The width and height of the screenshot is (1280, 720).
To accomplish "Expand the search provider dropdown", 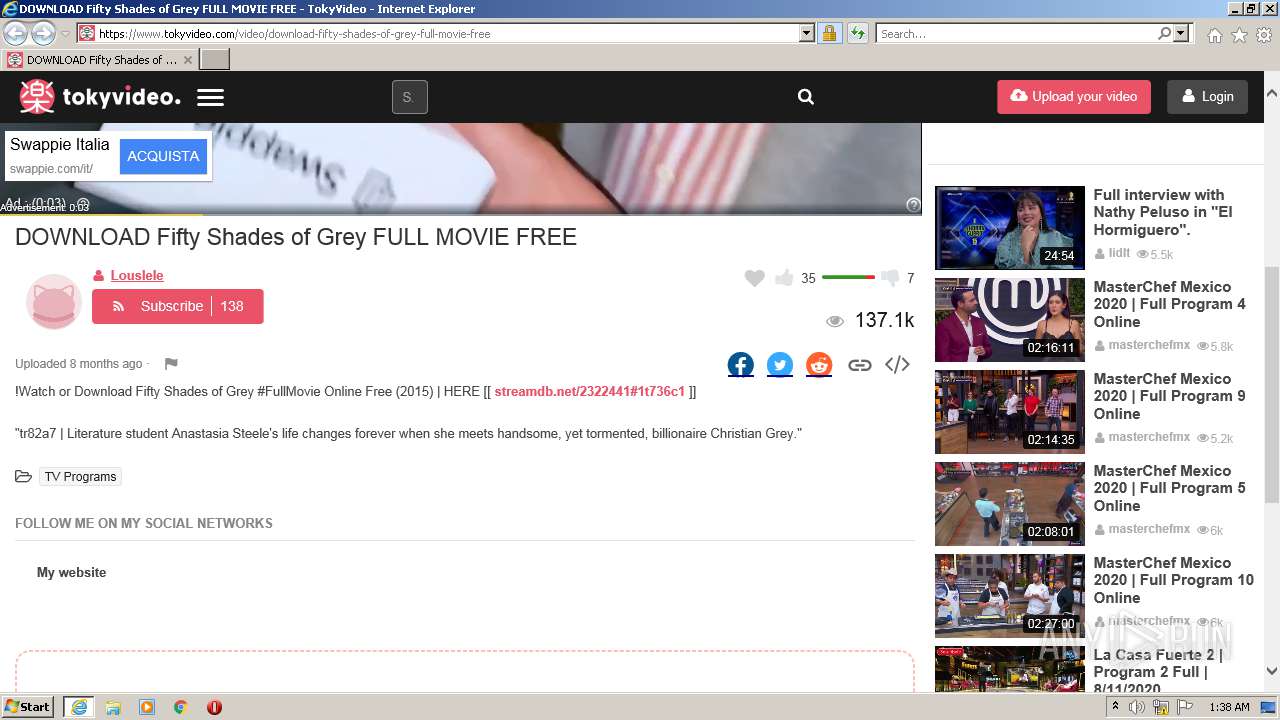I will tap(1181, 33).
